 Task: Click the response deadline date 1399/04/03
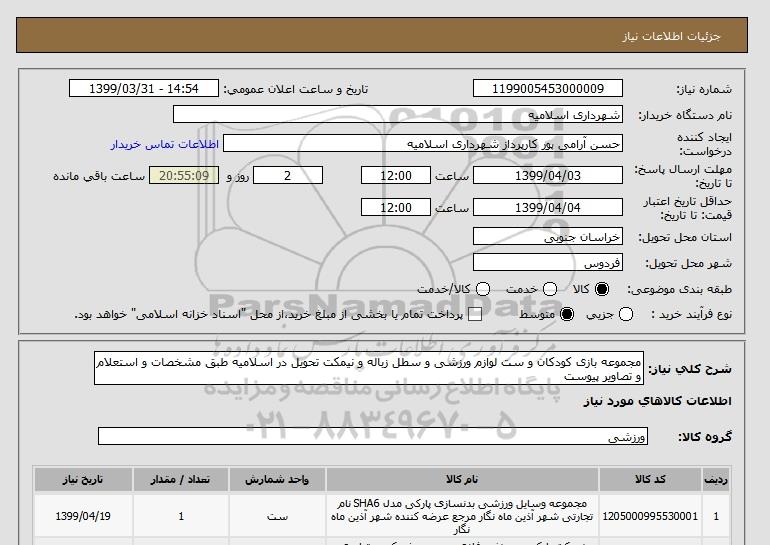pos(548,175)
